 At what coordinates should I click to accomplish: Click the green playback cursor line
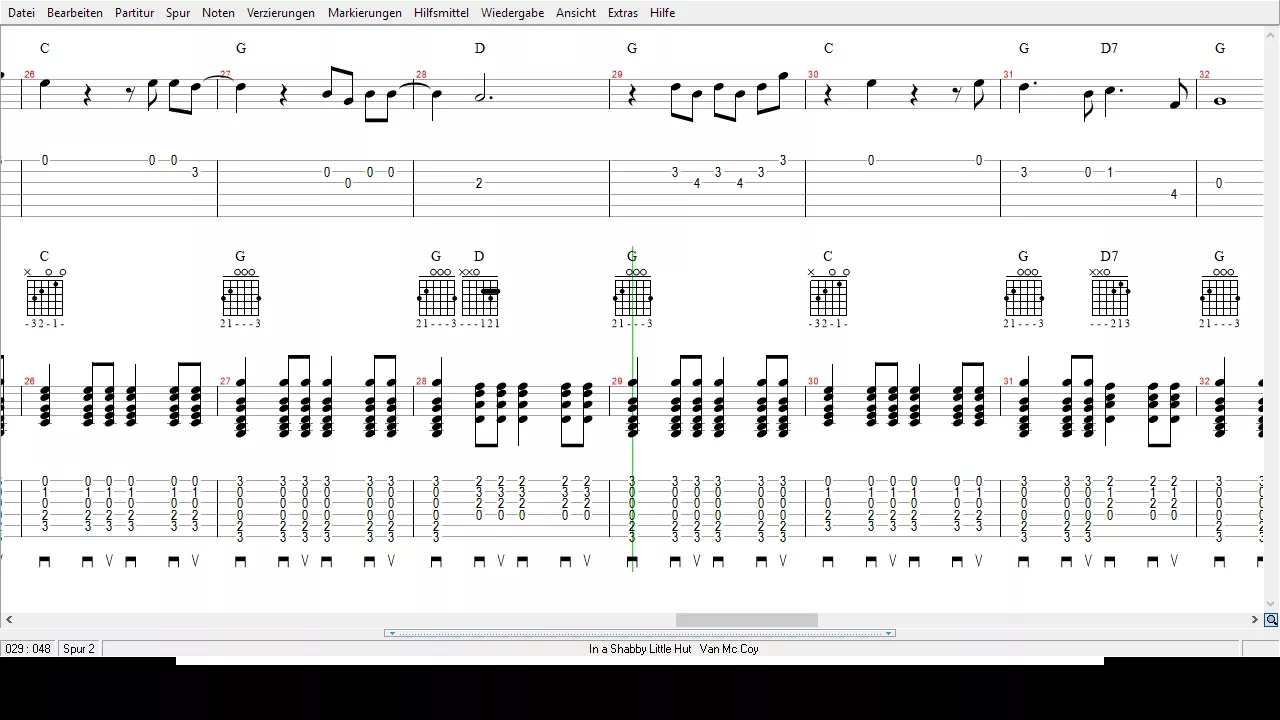pos(633,410)
